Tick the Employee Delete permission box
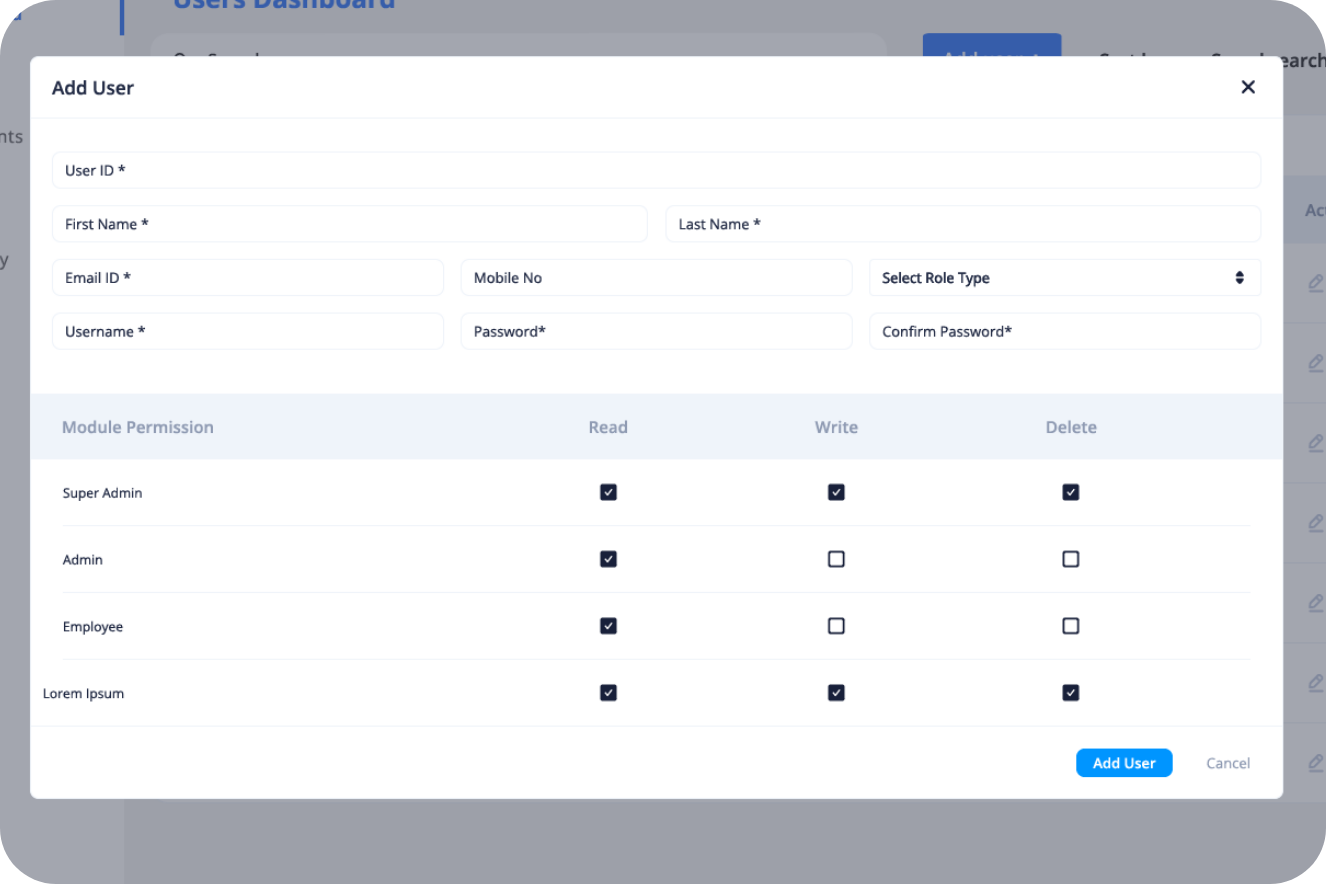This screenshot has height=884, width=1326. coord(1070,626)
